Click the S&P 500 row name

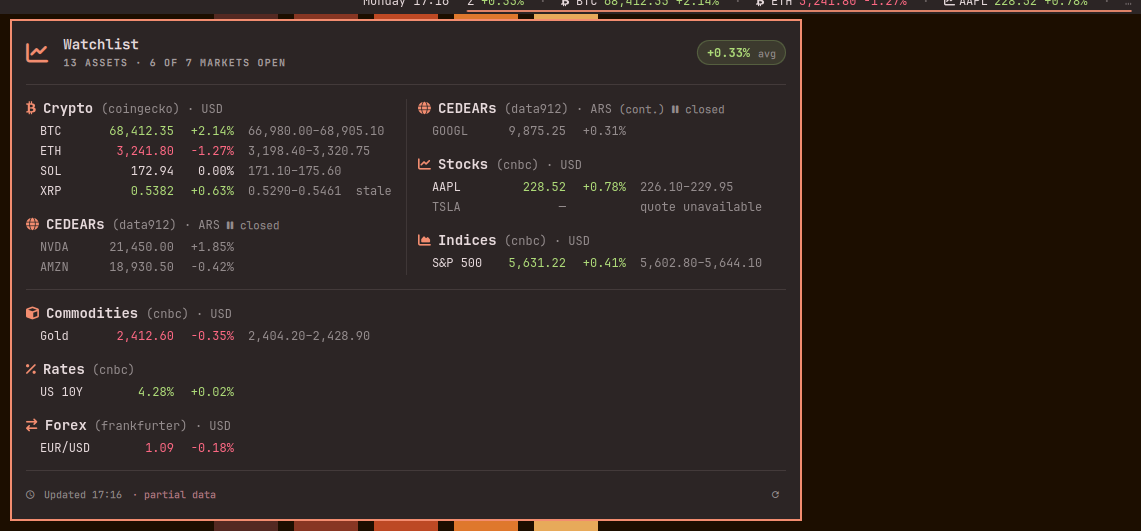click(457, 263)
